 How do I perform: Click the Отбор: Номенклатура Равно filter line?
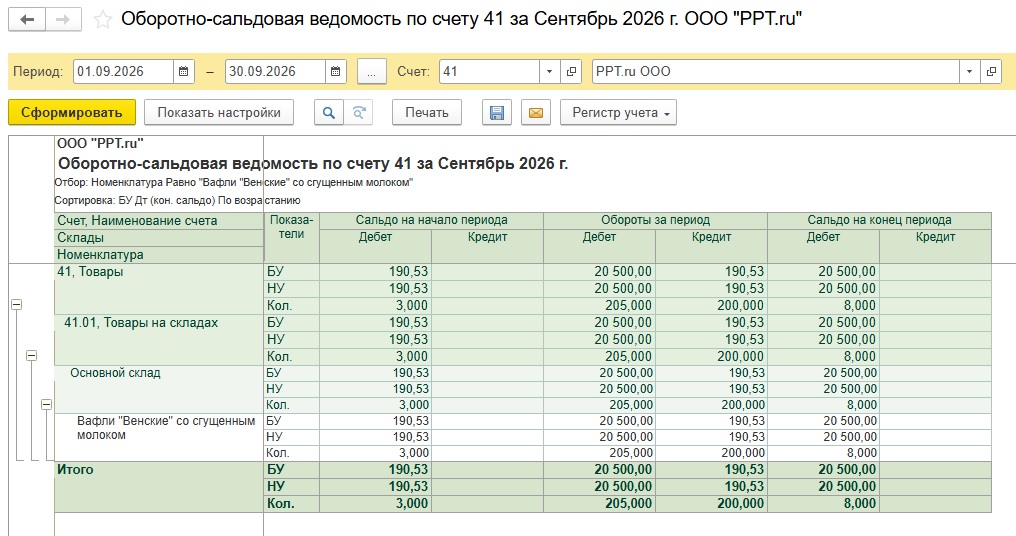pos(233,183)
